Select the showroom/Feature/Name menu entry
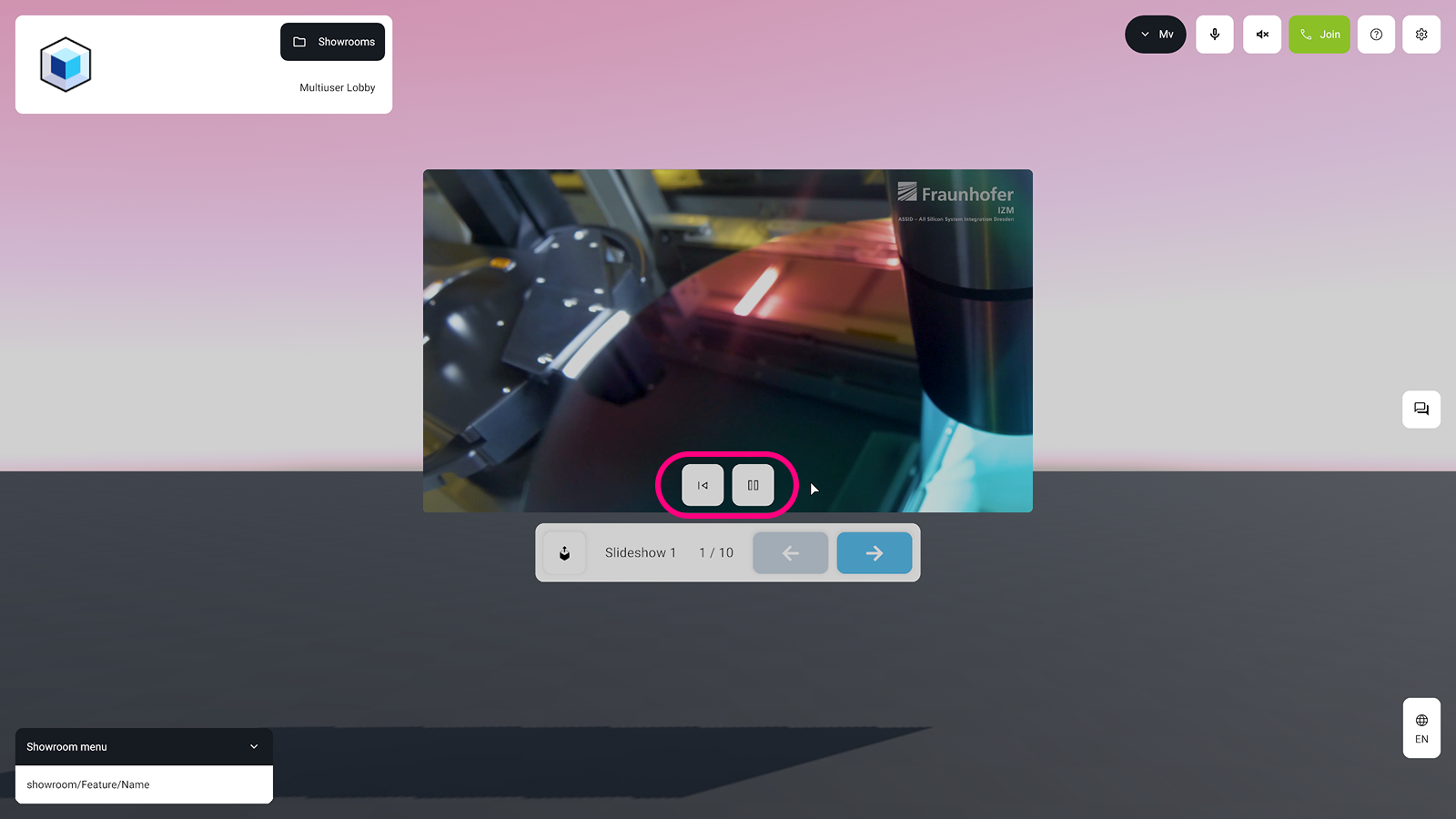The width and height of the screenshot is (1456, 819). click(87, 784)
